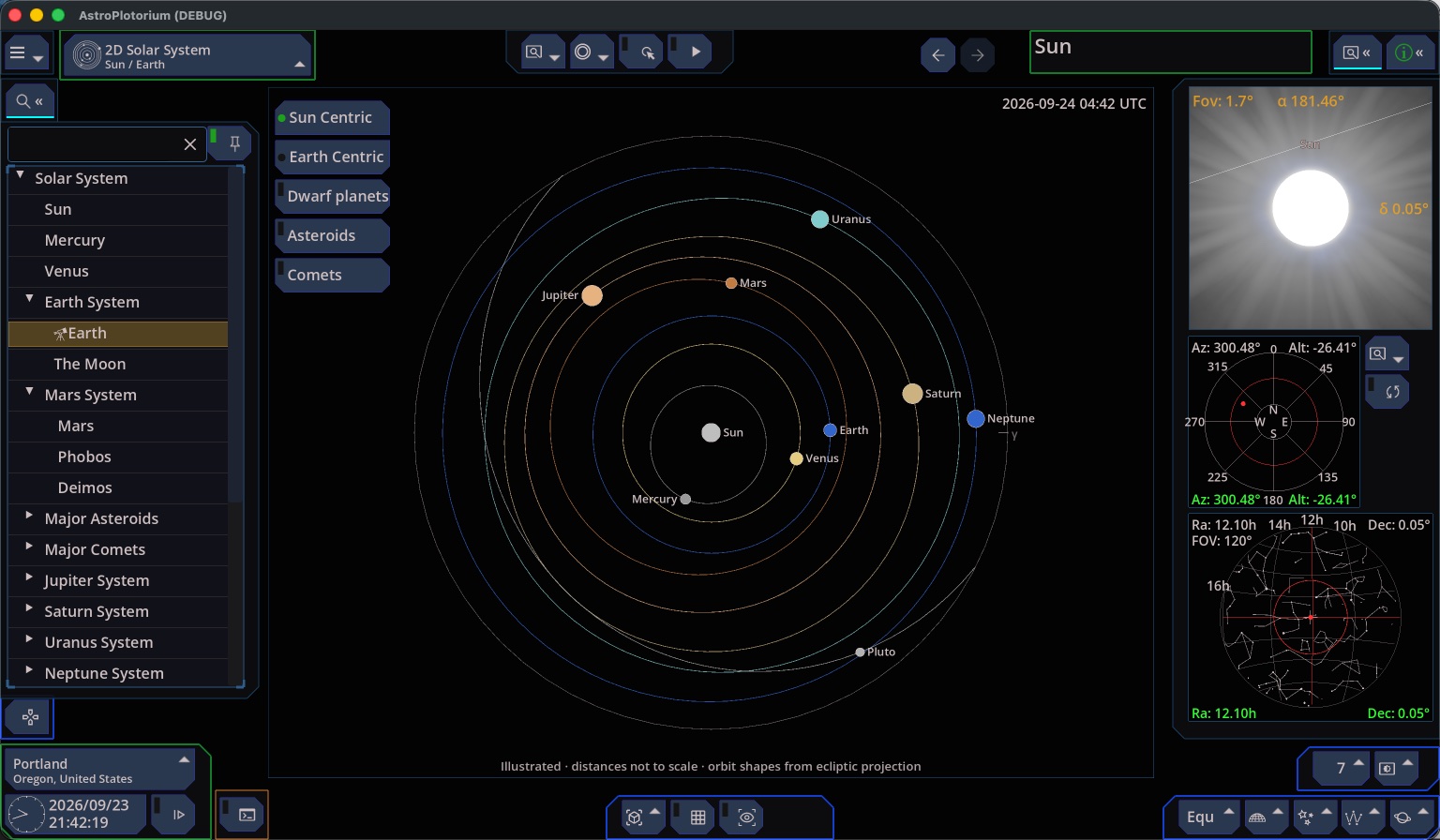Open the zoom dropdown beside the azimuth compass
Image resolution: width=1440 pixels, height=840 pixels.
(x=1387, y=354)
